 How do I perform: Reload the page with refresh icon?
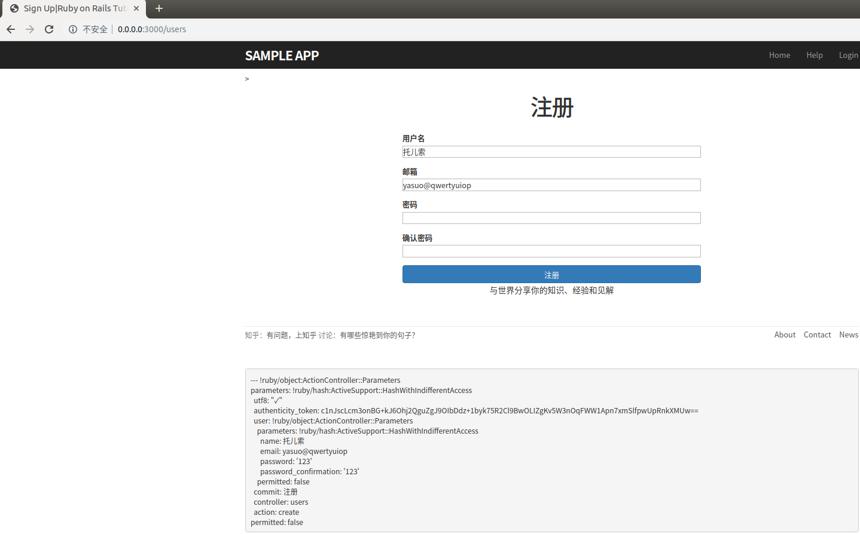tap(49, 29)
